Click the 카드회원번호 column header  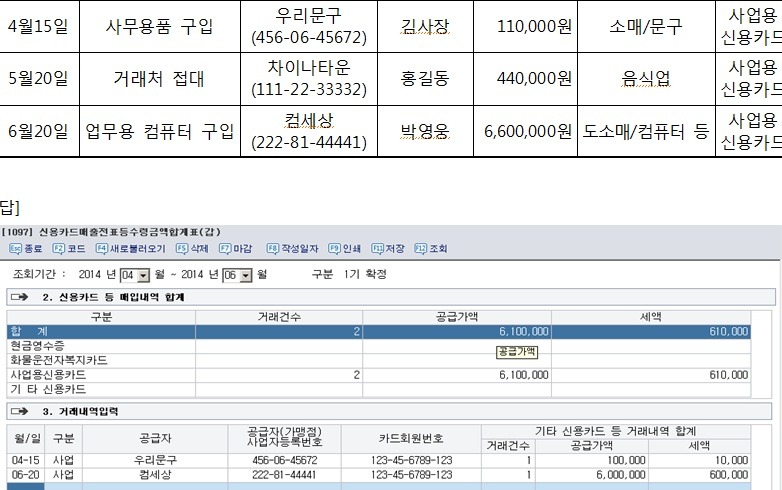411,438
